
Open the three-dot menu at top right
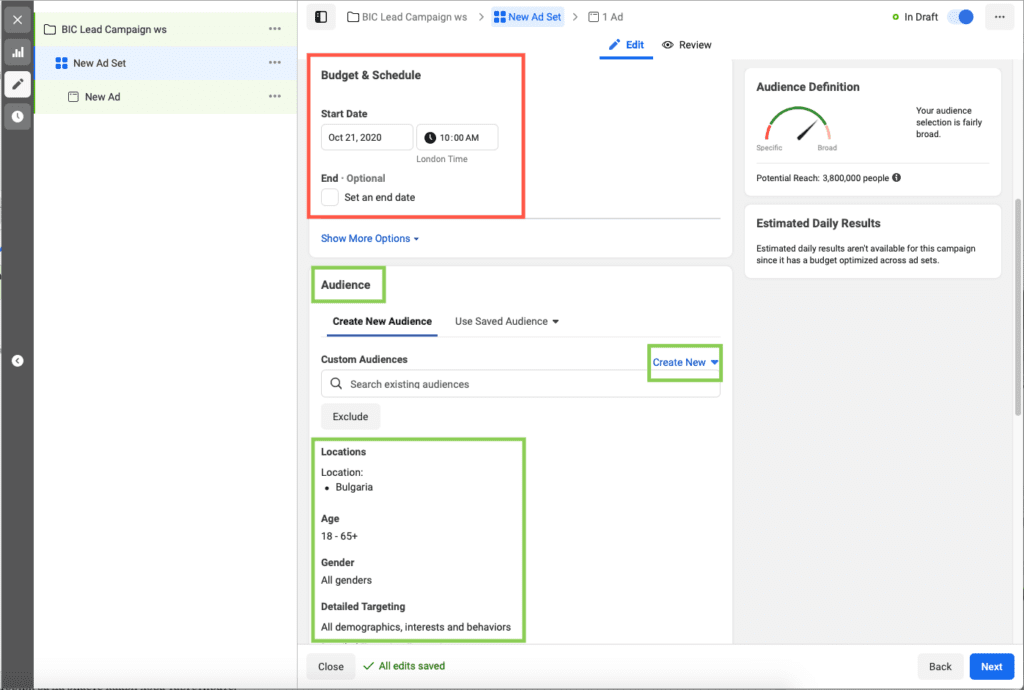pos(999,17)
